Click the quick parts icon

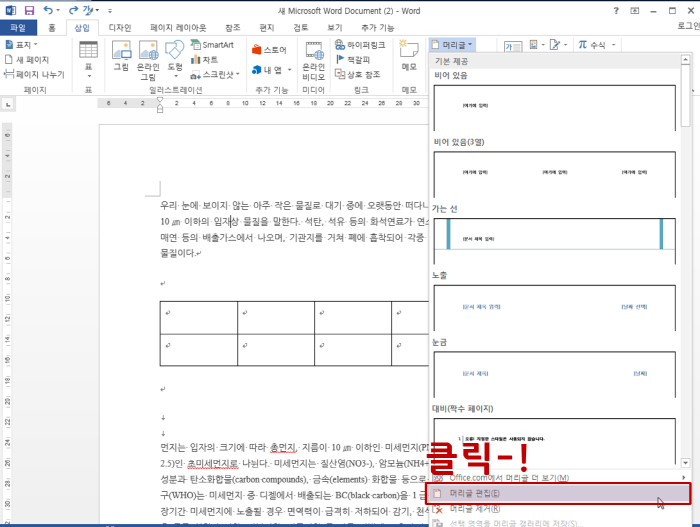[533, 45]
